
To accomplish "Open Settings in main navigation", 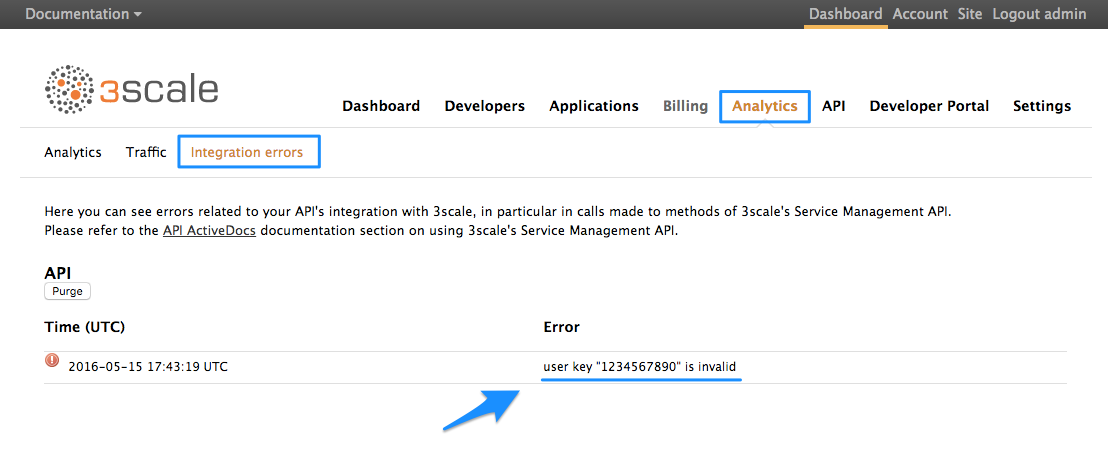I will click(1041, 106).
